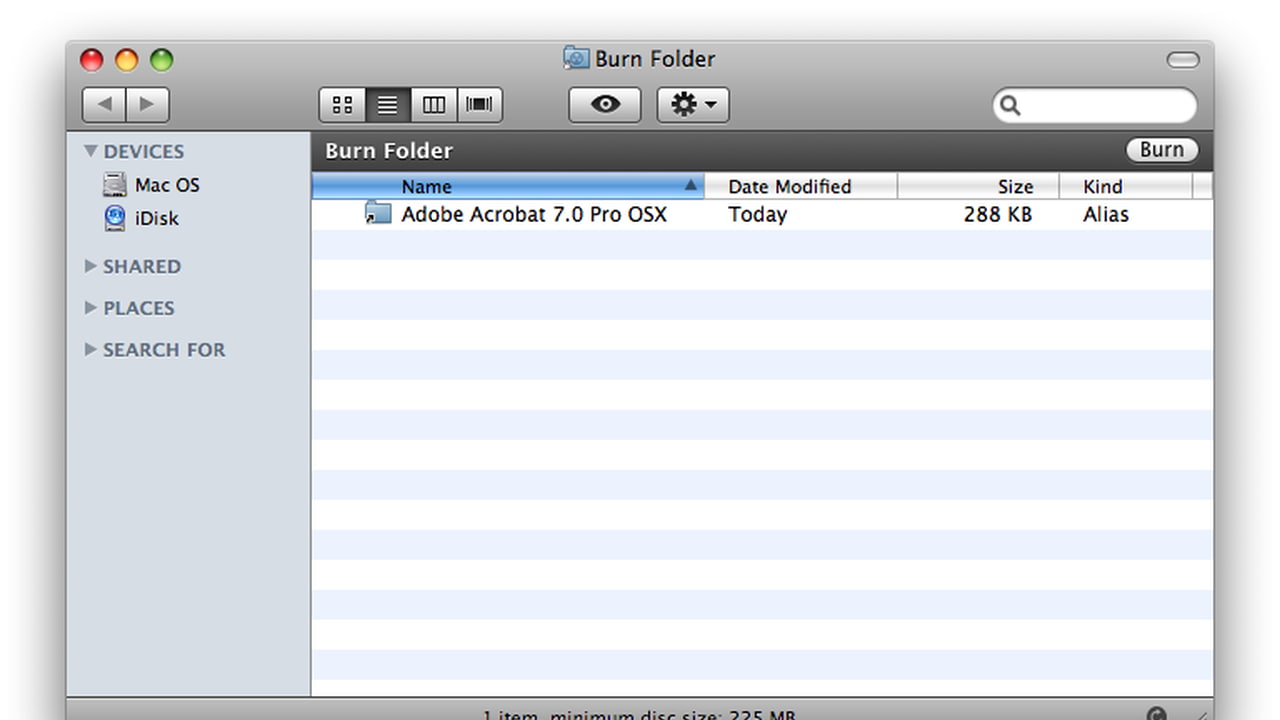
Task: Click the Alias kind cell
Action: pyautogui.click(x=1106, y=214)
